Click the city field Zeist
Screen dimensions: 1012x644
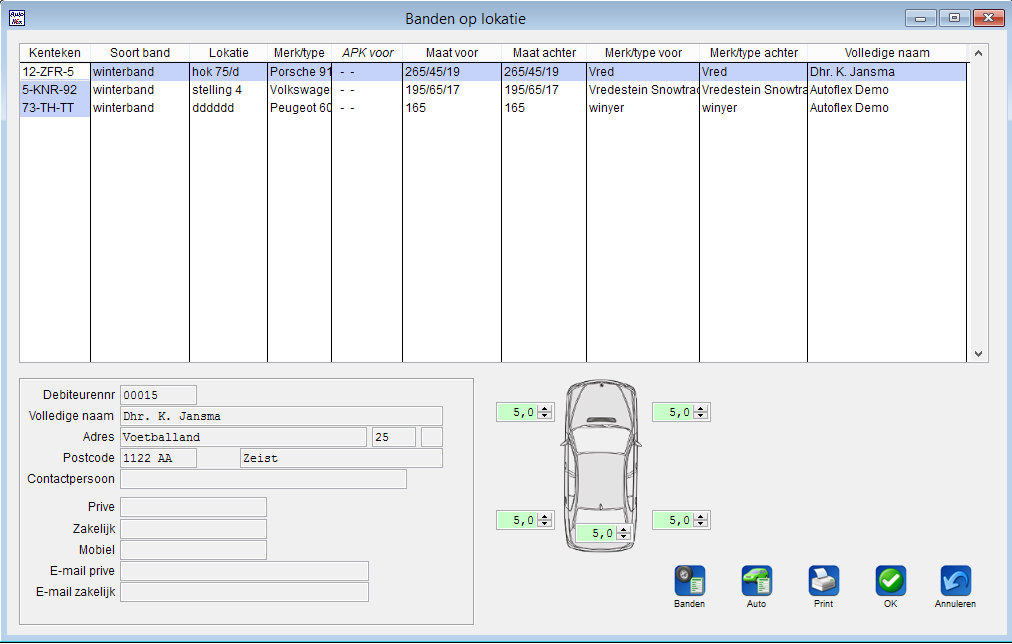[341, 458]
